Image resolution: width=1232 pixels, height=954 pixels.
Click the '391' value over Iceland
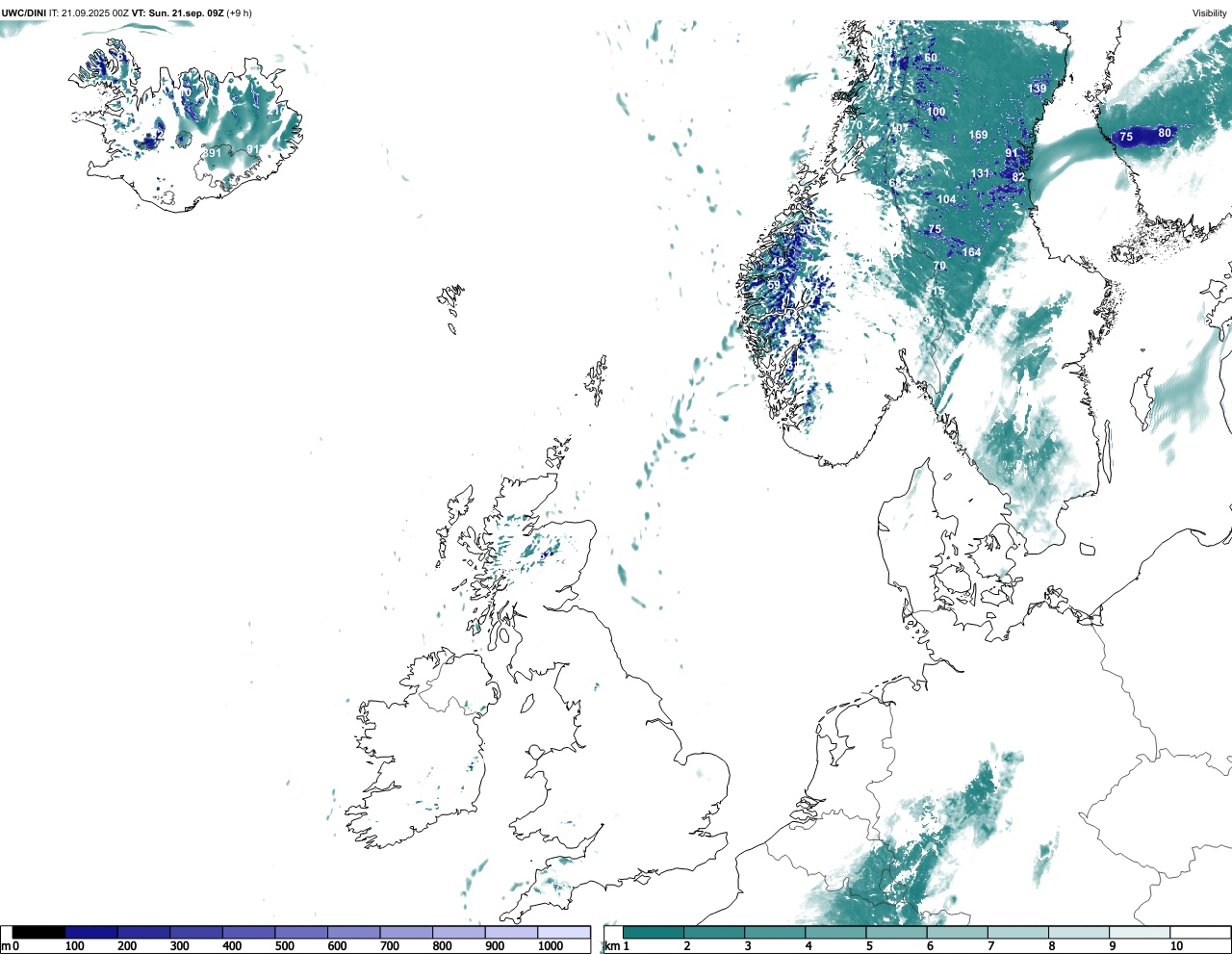[212, 153]
